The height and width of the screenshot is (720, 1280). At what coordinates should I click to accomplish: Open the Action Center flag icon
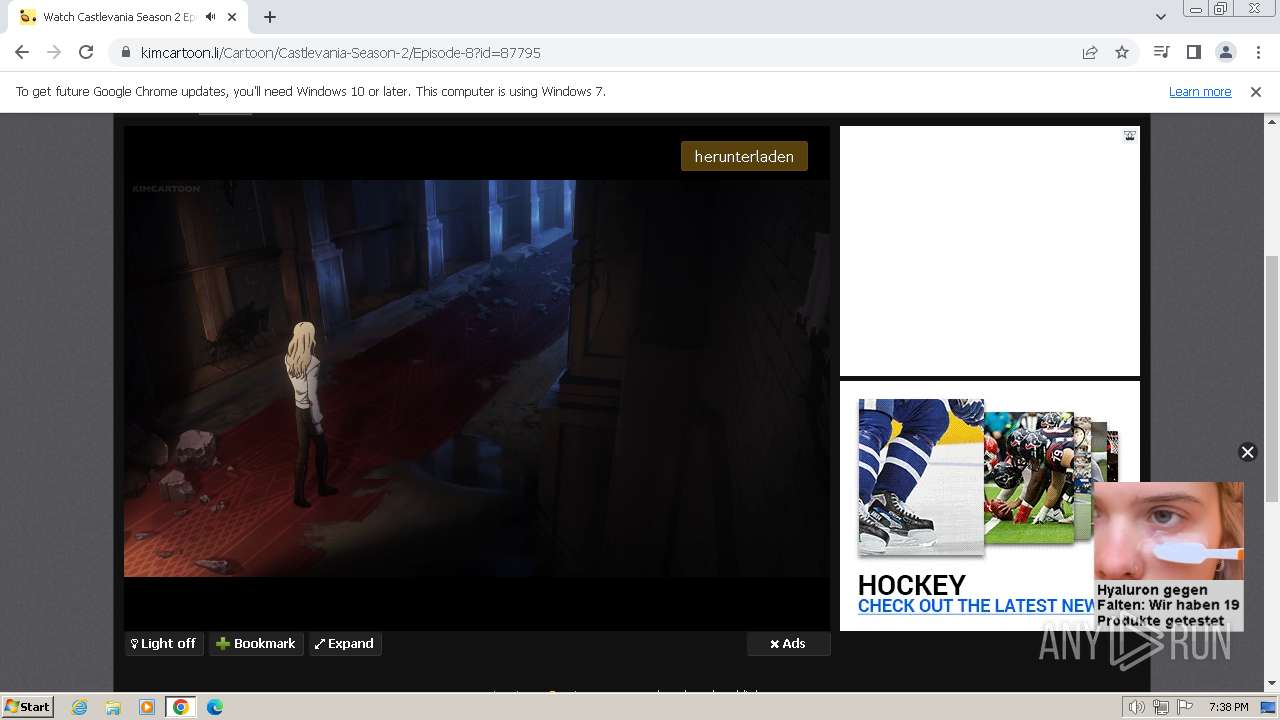(x=1183, y=707)
